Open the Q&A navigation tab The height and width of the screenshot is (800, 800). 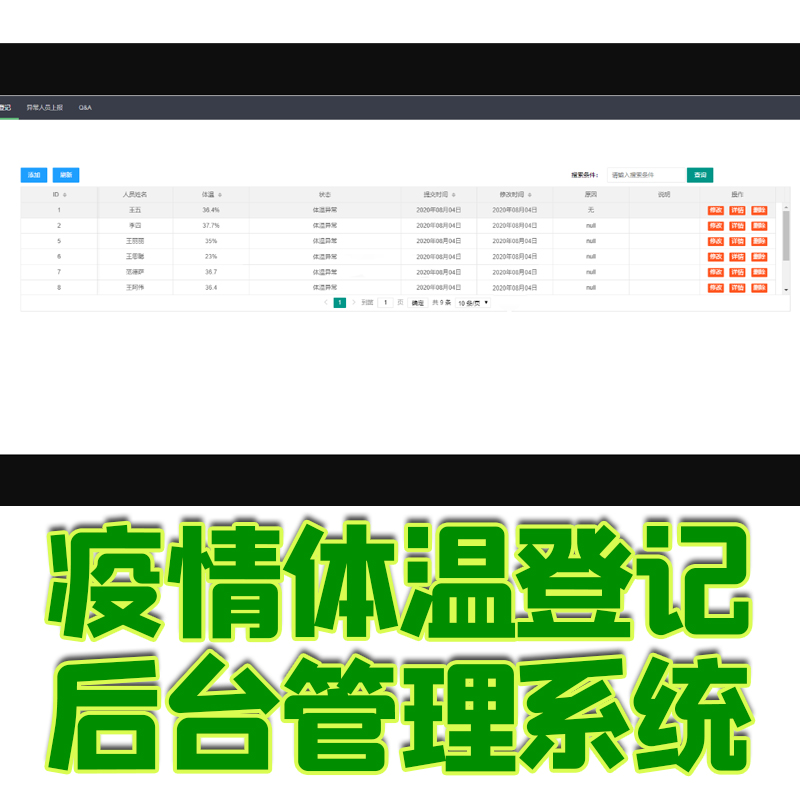[86, 106]
